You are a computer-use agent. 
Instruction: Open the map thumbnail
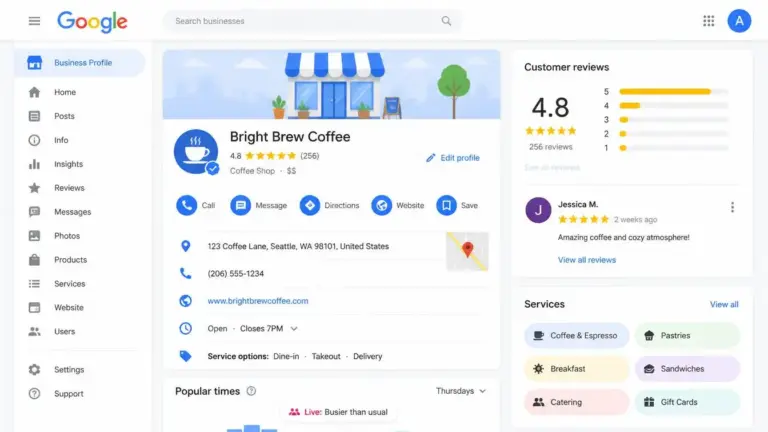467,251
